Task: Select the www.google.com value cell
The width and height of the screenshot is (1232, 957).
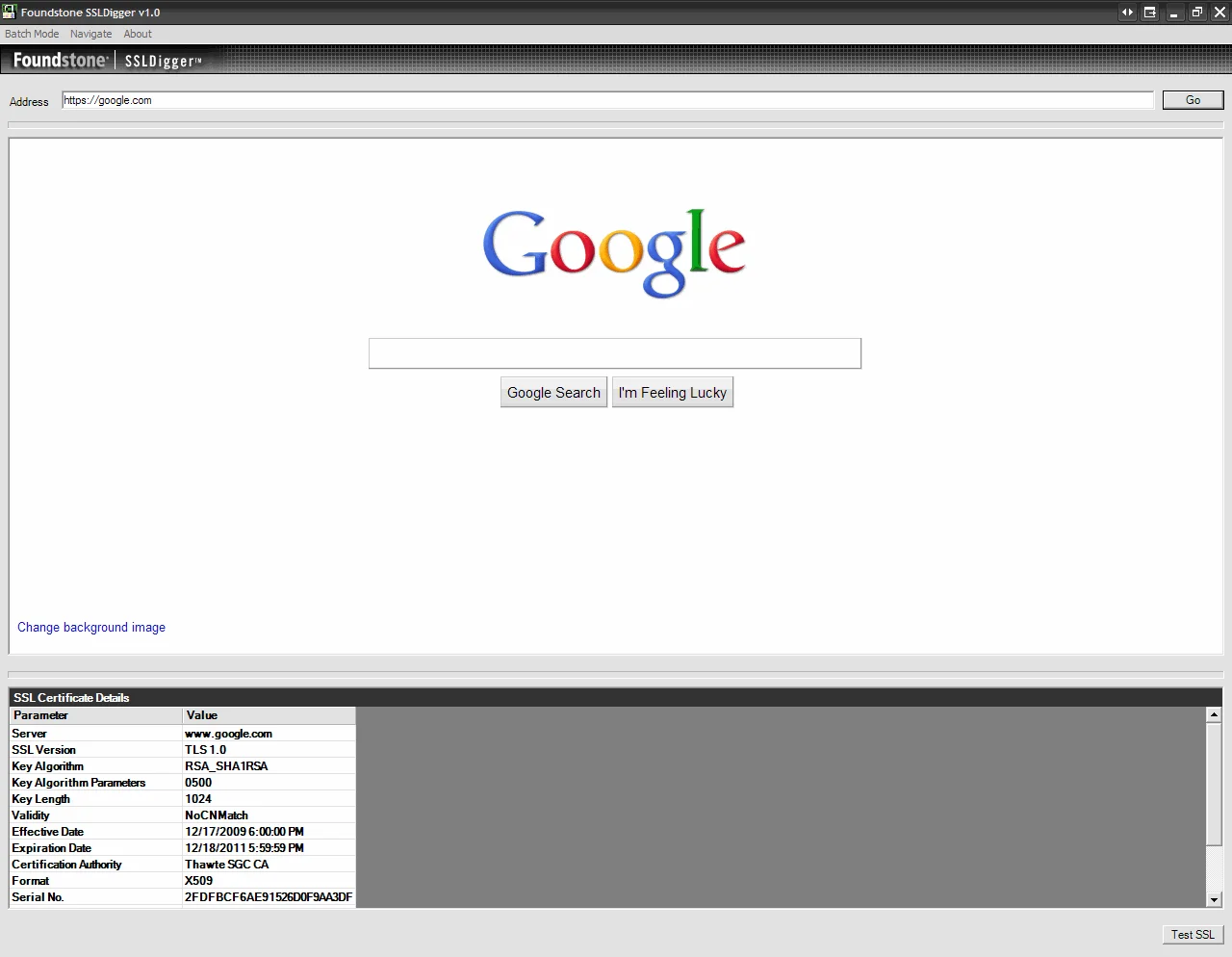Action: click(269, 734)
